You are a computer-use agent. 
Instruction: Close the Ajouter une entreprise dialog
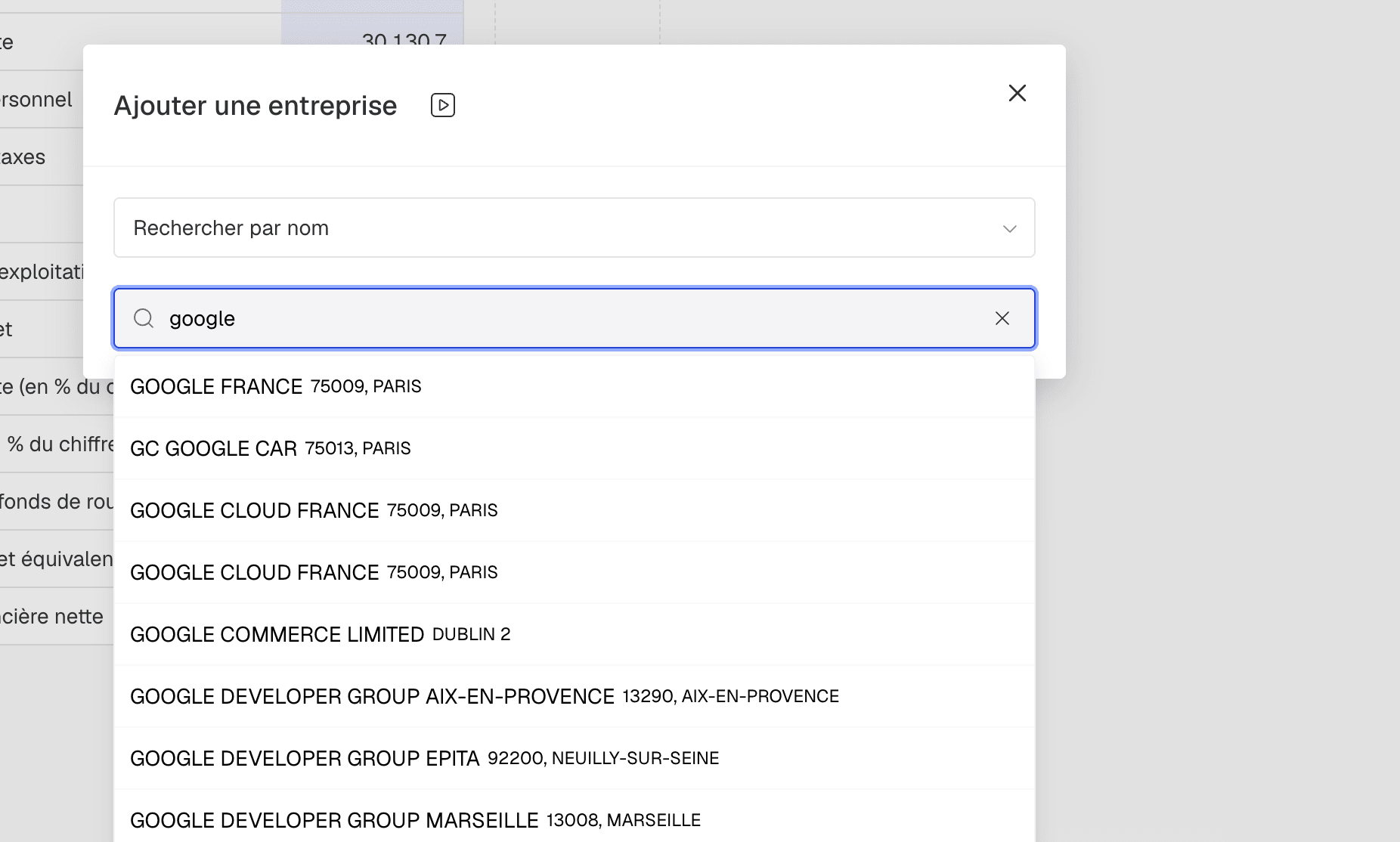[x=1017, y=93]
